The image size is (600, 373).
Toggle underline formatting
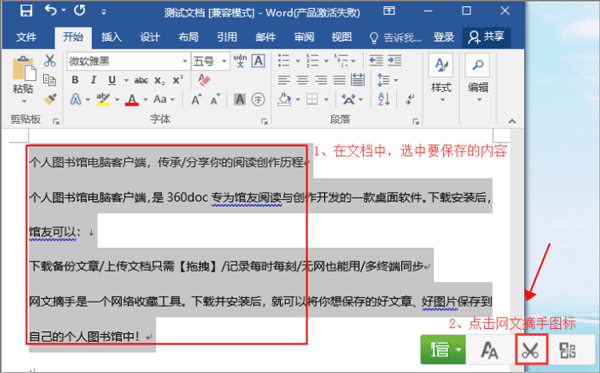(x=112, y=80)
